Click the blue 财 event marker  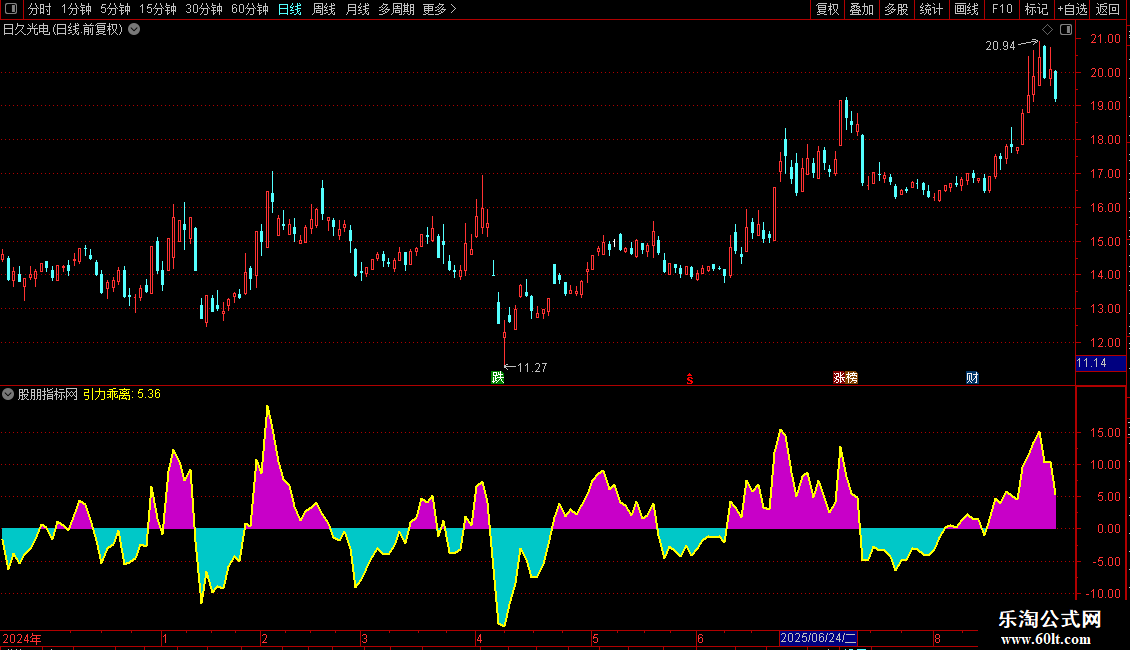[972, 378]
